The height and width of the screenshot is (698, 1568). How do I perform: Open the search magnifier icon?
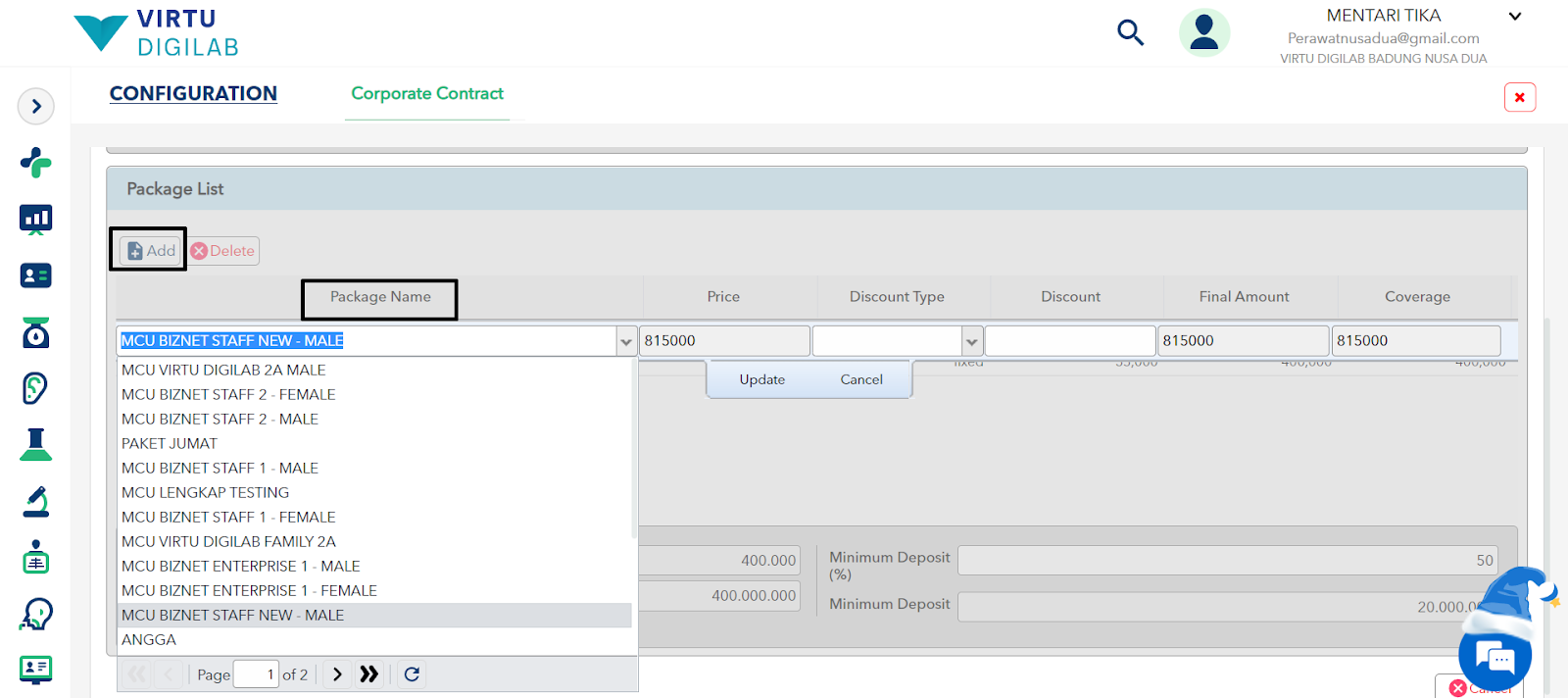tap(1130, 32)
